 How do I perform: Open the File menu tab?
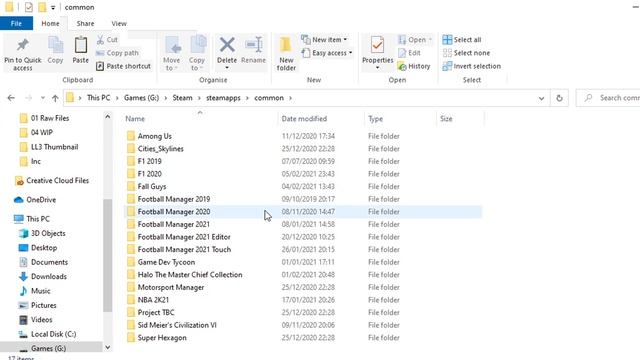point(16,23)
